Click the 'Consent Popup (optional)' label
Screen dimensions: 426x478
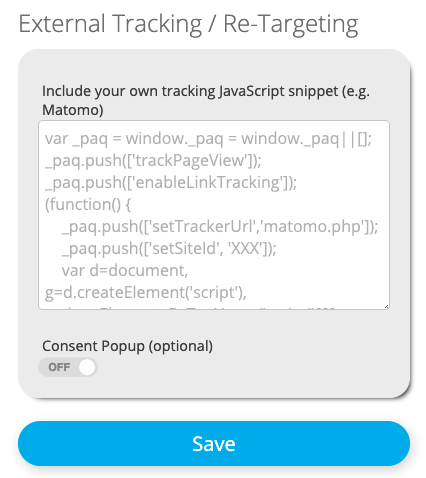(x=127, y=346)
